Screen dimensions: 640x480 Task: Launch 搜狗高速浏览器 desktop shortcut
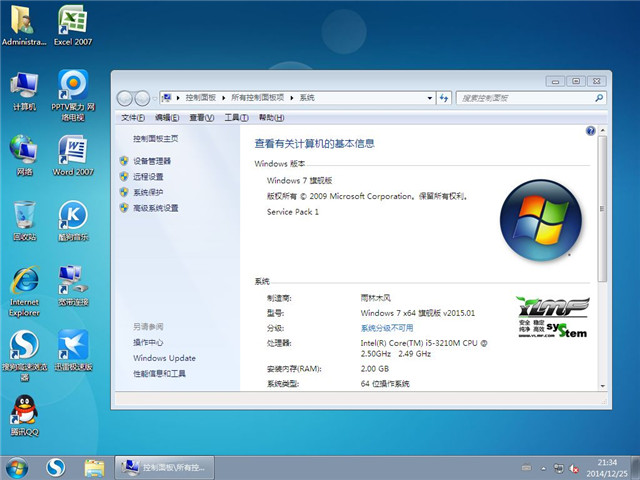pos(24,356)
